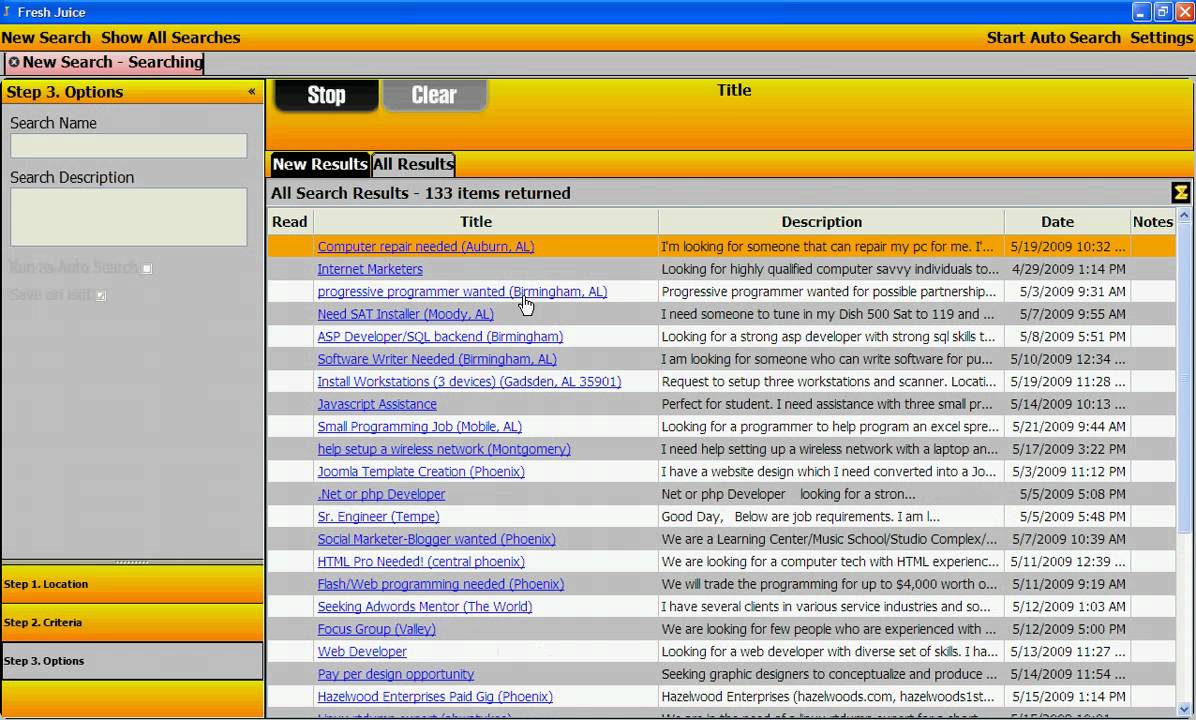
Task: Open the Show All Searches menu
Action: [x=170, y=37]
